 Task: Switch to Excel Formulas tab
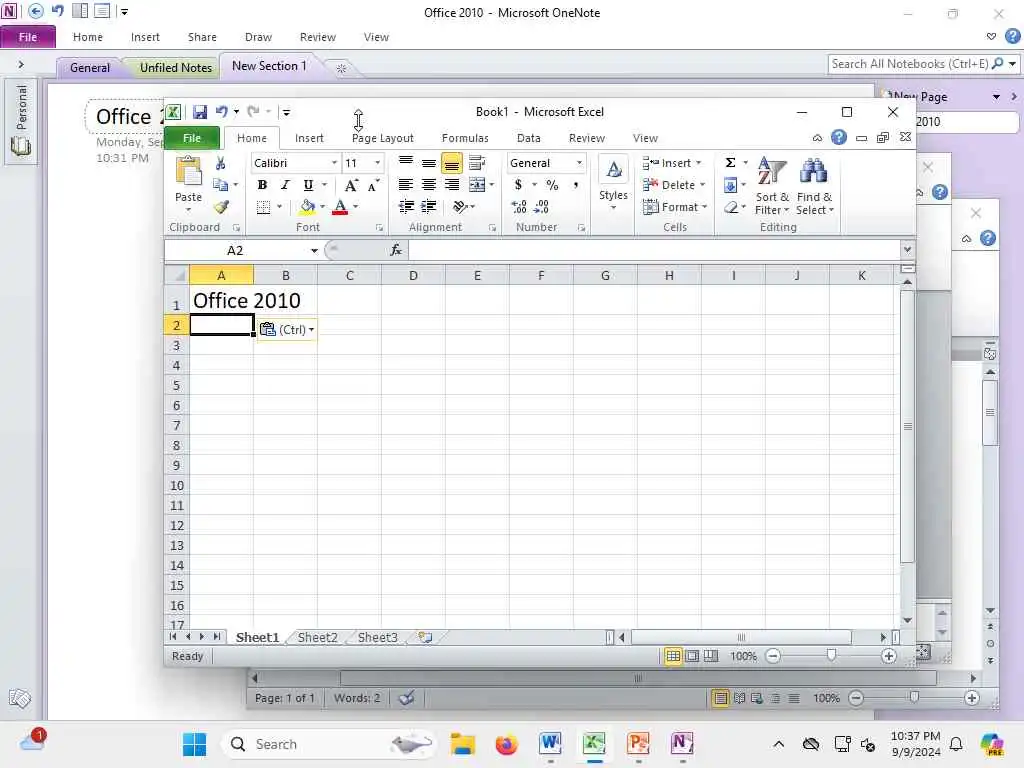click(x=465, y=138)
